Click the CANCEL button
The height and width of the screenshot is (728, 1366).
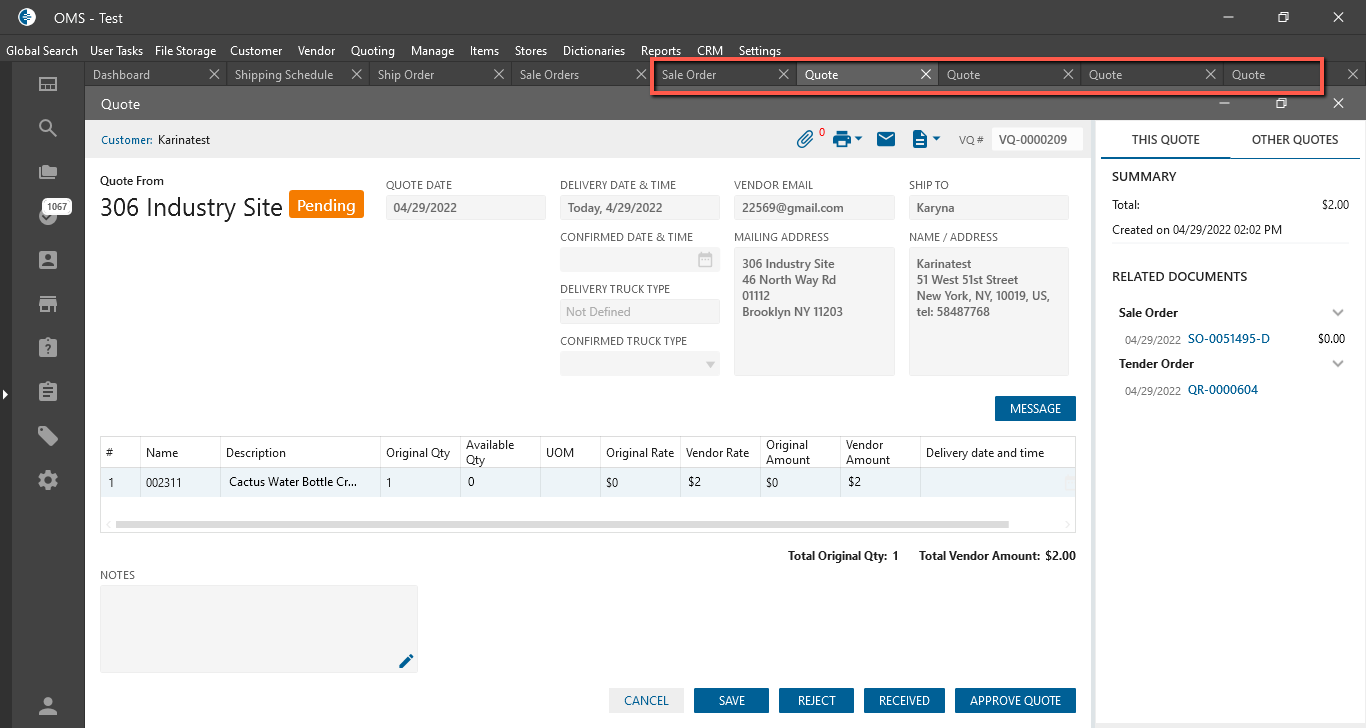point(646,700)
